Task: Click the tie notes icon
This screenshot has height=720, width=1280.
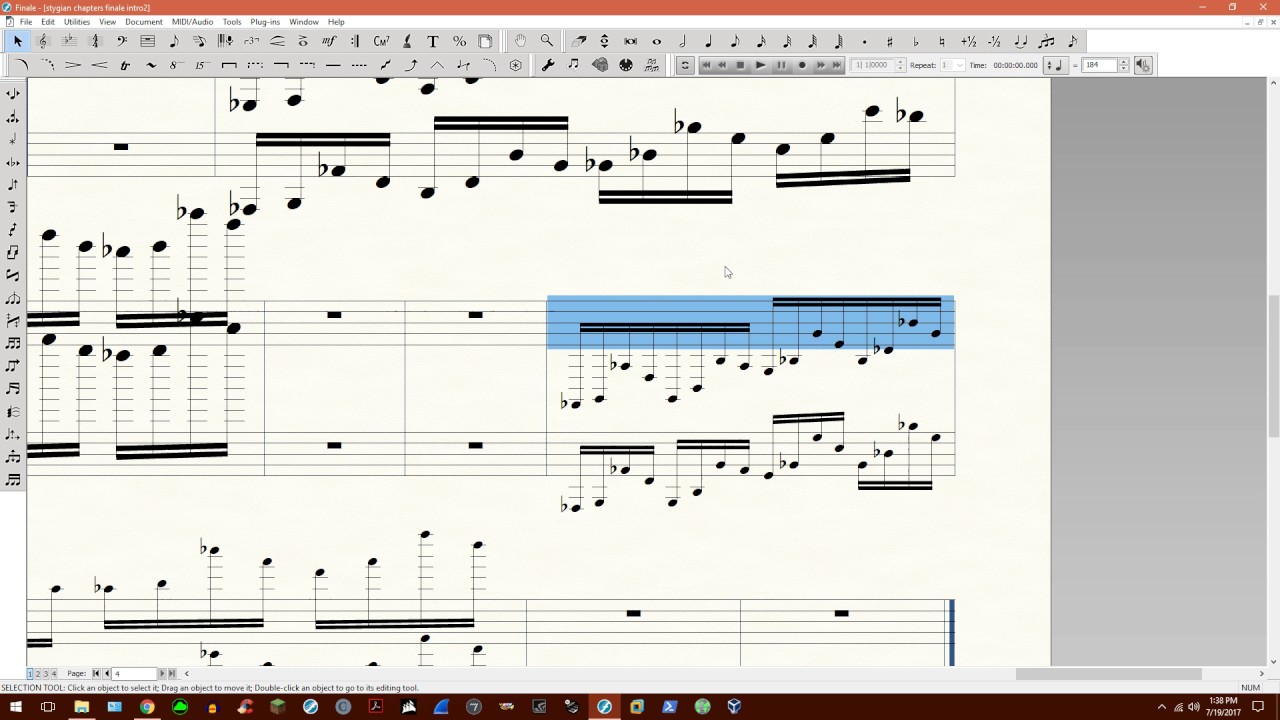Action: pyautogui.click(x=1021, y=41)
